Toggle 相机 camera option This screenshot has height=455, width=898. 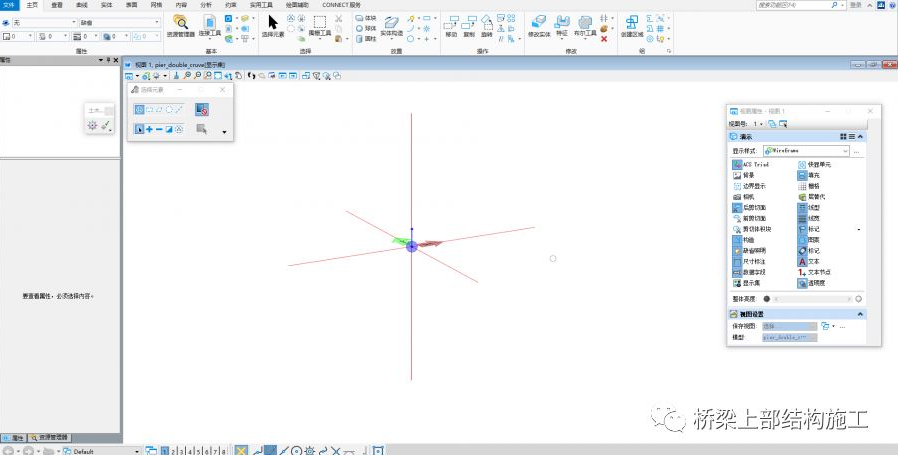coord(743,197)
